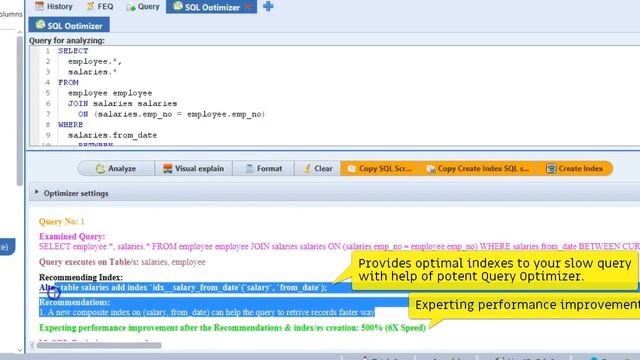The height and width of the screenshot is (360, 640).
Task: Copy Create Index SQL script
Action: pyautogui.click(x=478, y=169)
